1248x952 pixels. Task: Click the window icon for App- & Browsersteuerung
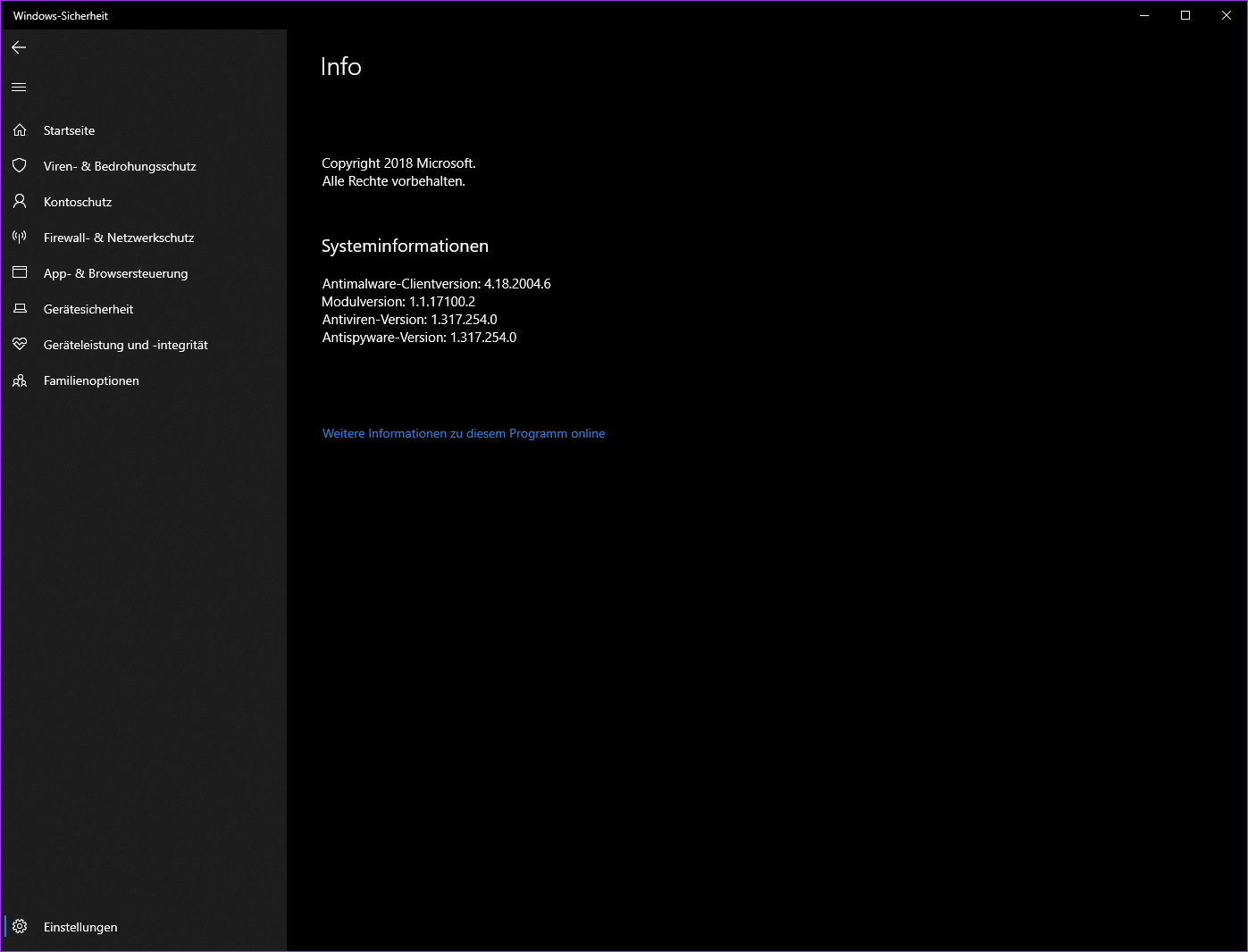pos(20,272)
